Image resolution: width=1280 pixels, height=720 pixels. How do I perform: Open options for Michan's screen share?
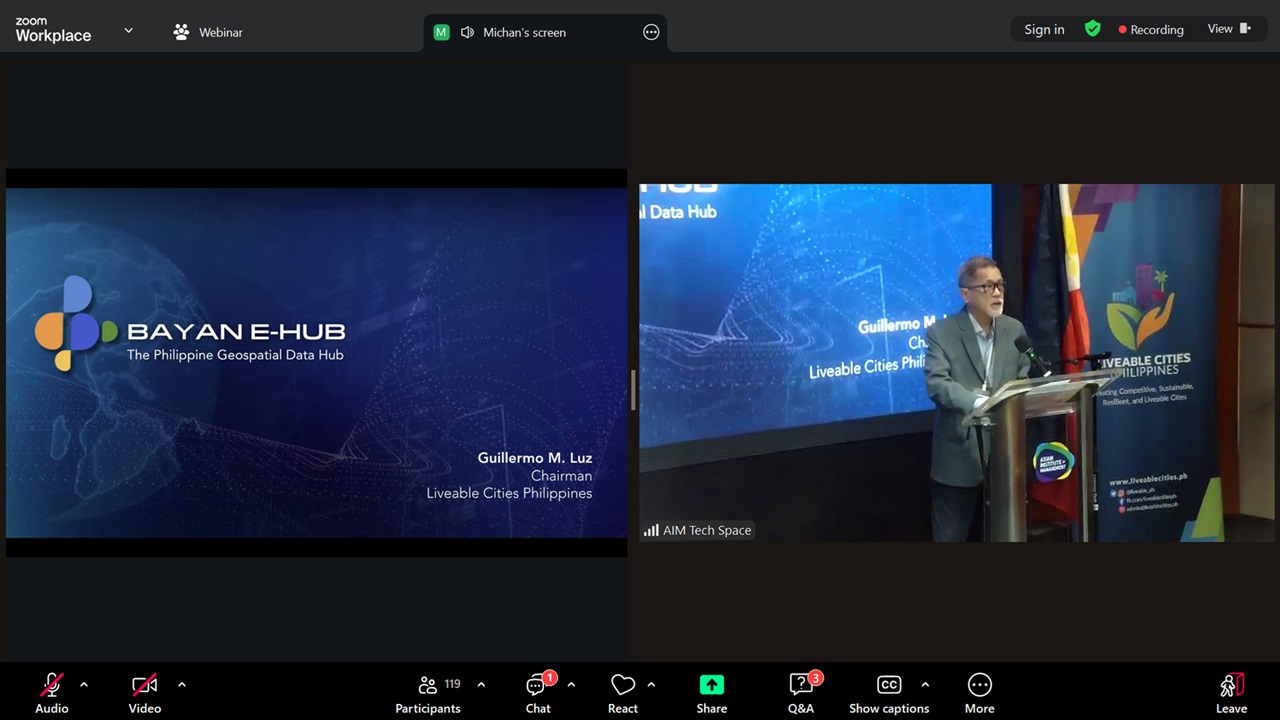coord(651,32)
